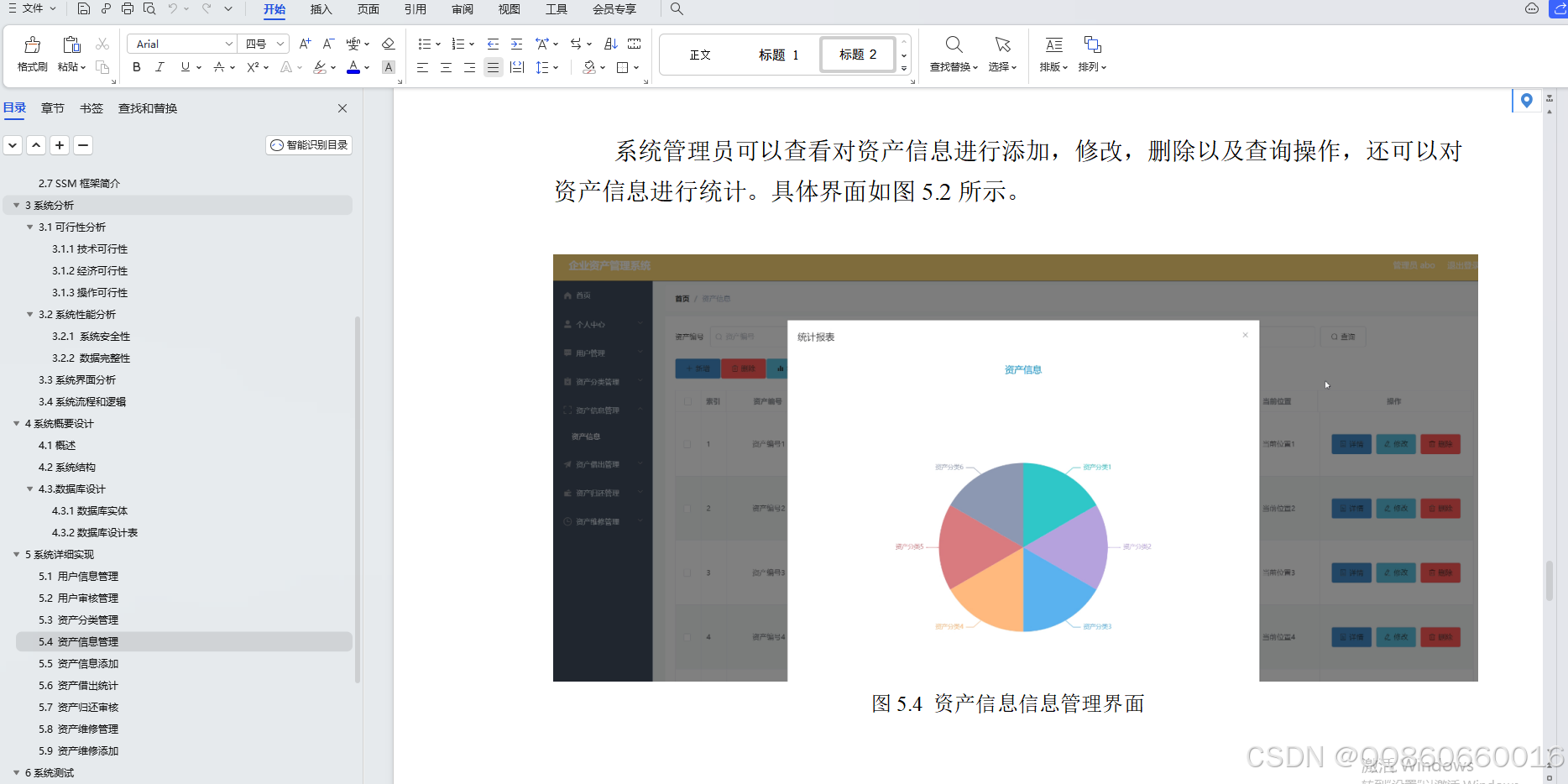The width and height of the screenshot is (1568, 784).
Task: Click the decrease indent icon
Action: pos(493,44)
